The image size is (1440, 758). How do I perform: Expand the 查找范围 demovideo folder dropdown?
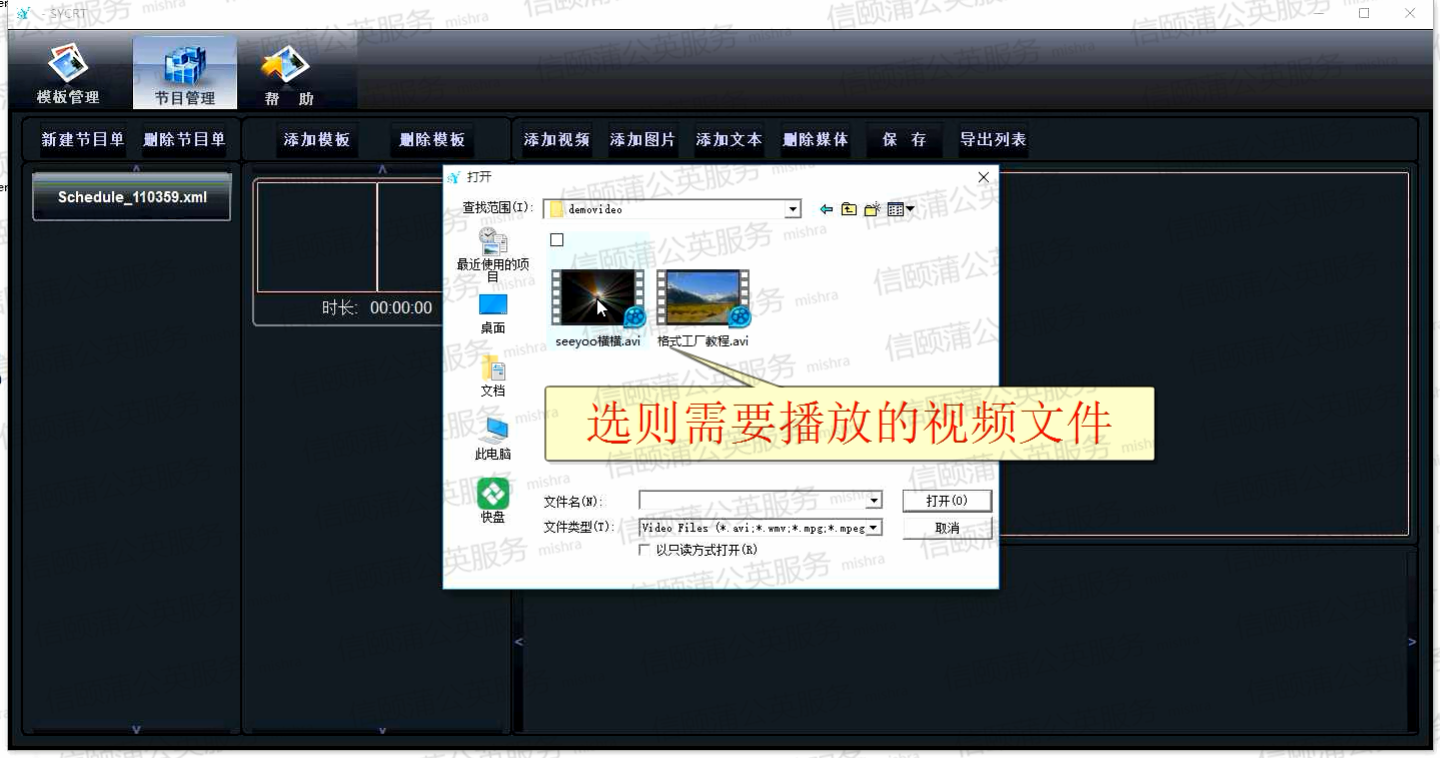click(793, 209)
